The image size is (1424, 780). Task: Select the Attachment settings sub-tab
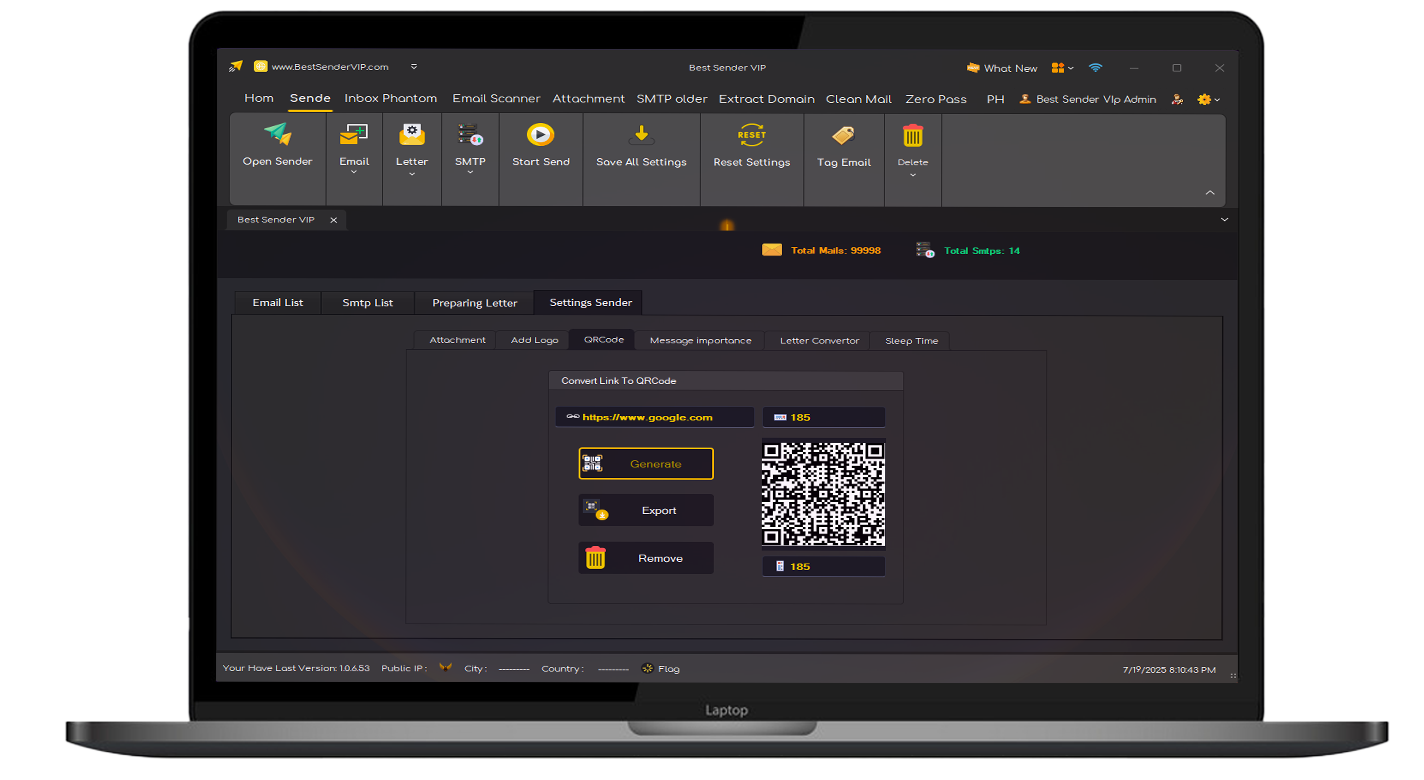point(457,340)
